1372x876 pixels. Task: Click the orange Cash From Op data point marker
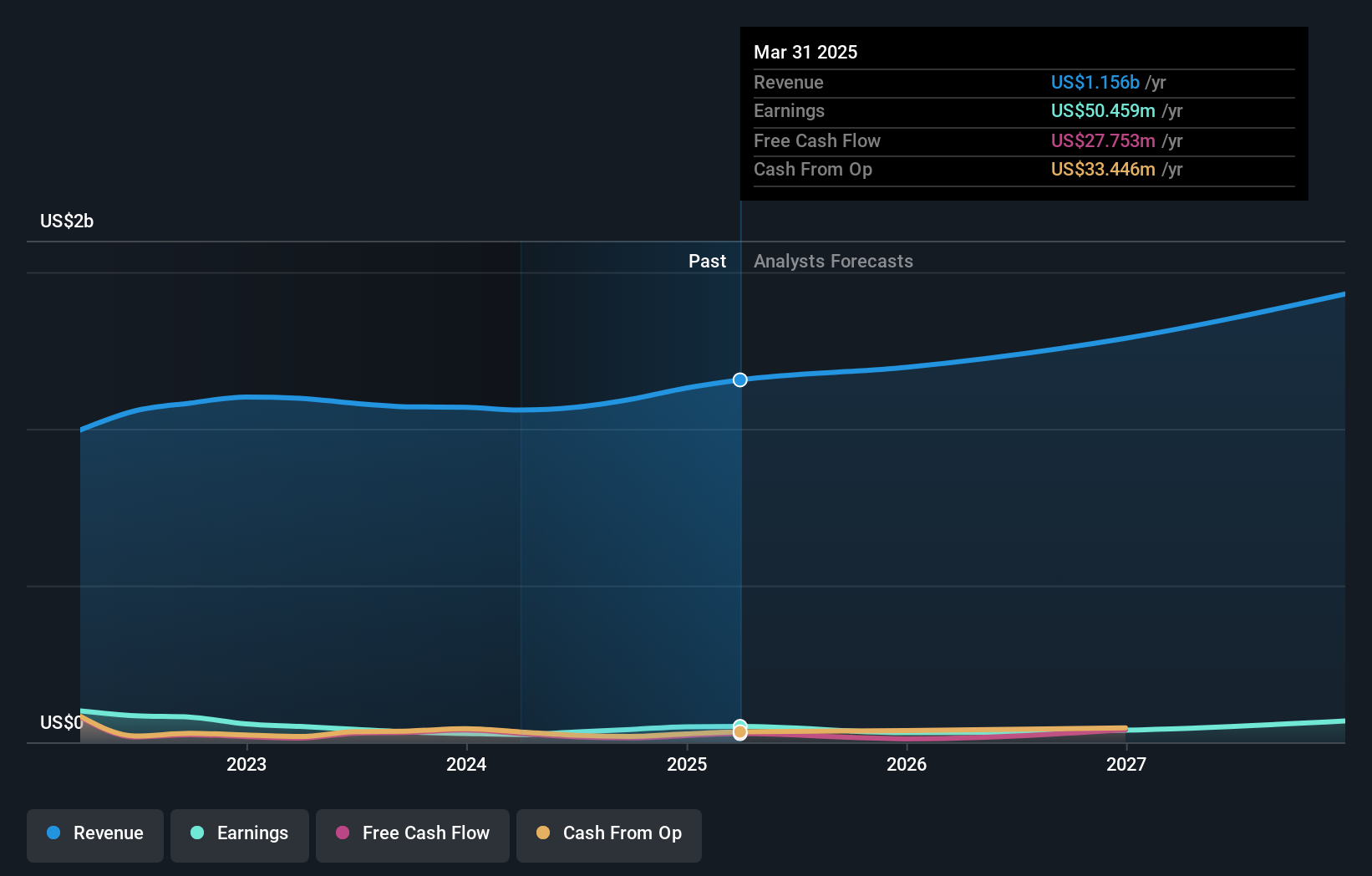pos(740,732)
